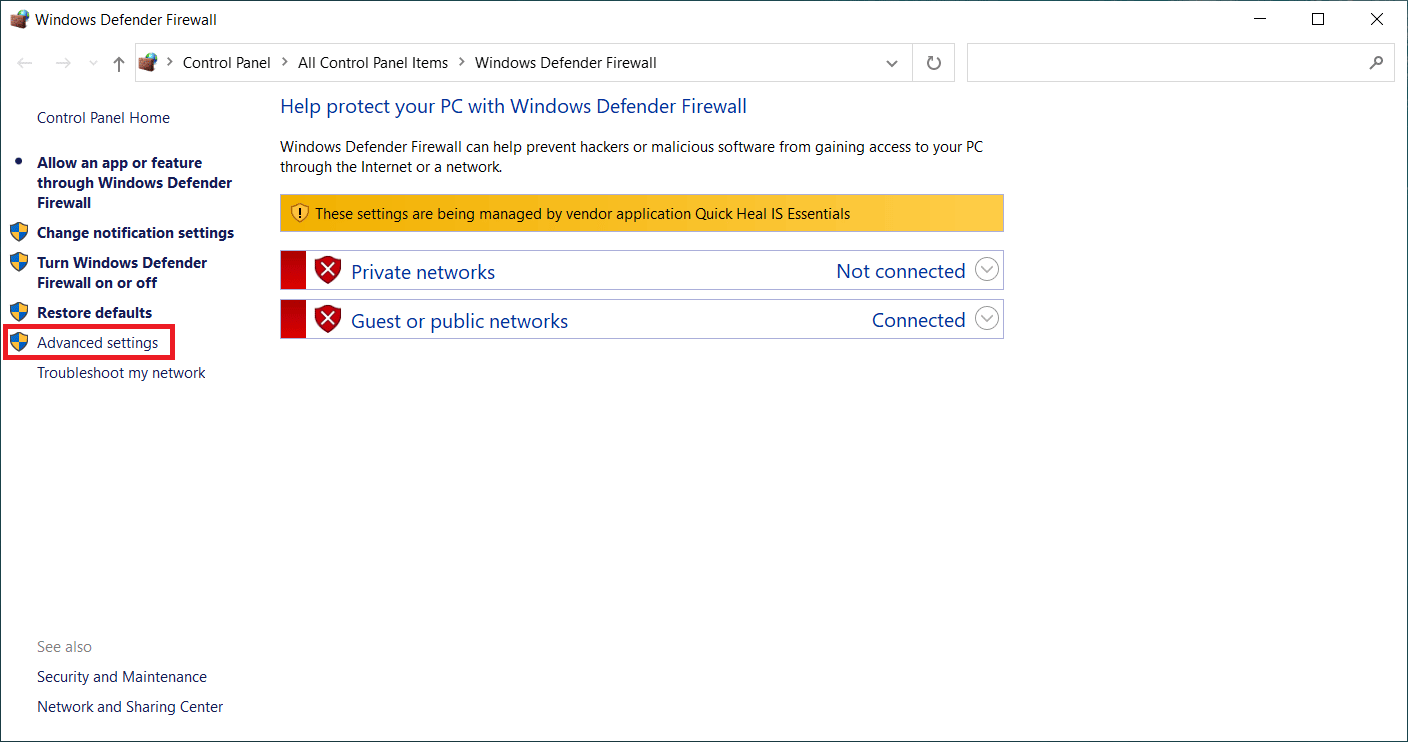Click red shield icon for Private networks
Screen dimensions: 1408x742
328,270
